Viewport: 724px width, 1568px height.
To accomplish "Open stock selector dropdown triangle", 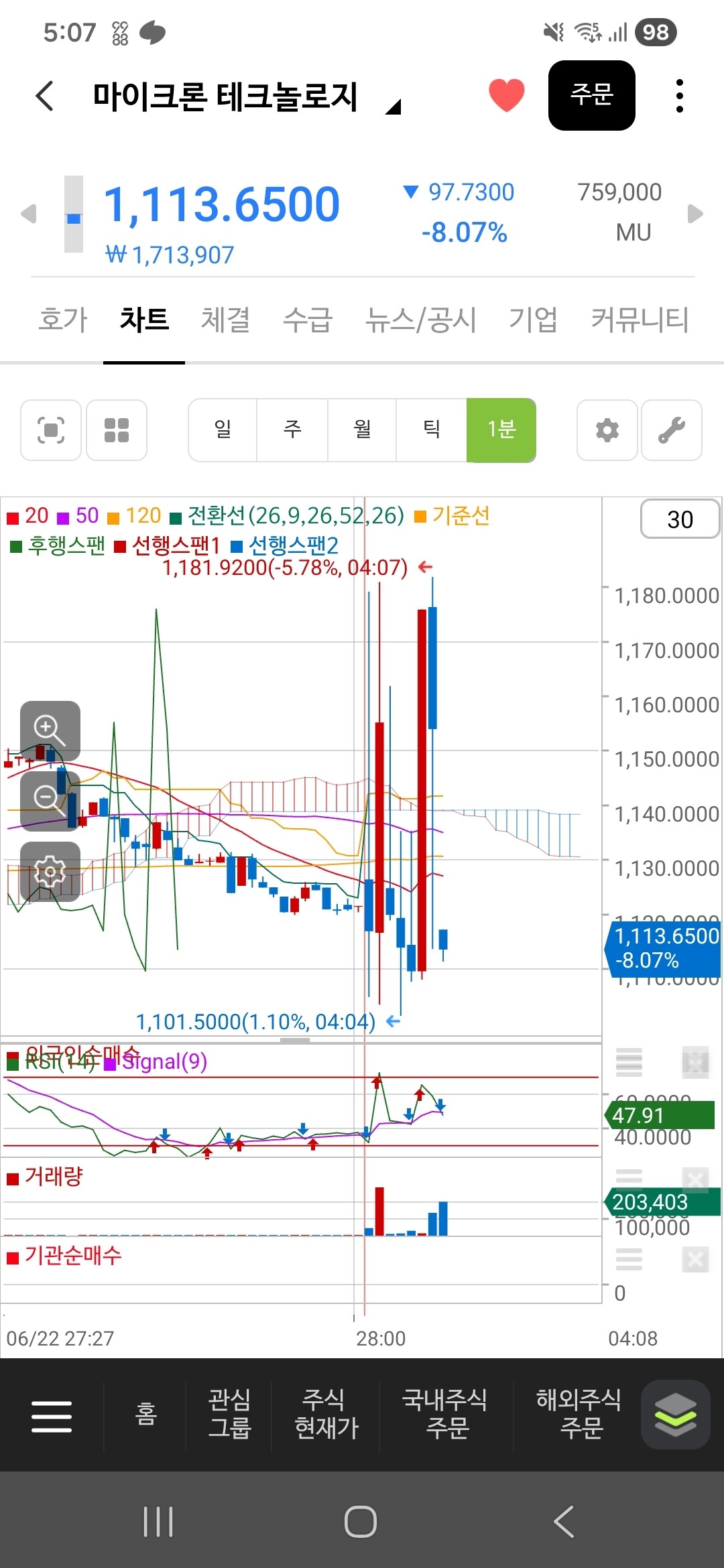I will (x=394, y=107).
